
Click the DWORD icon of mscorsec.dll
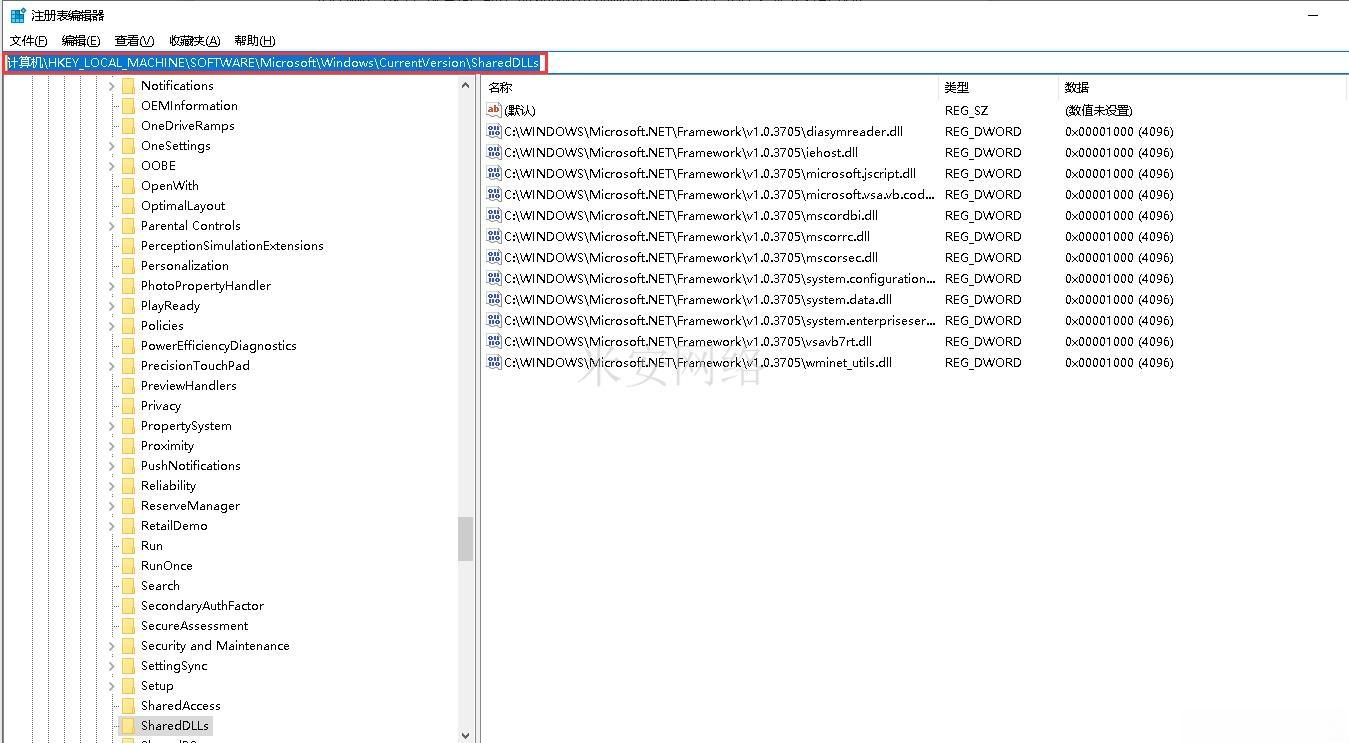tap(494, 257)
